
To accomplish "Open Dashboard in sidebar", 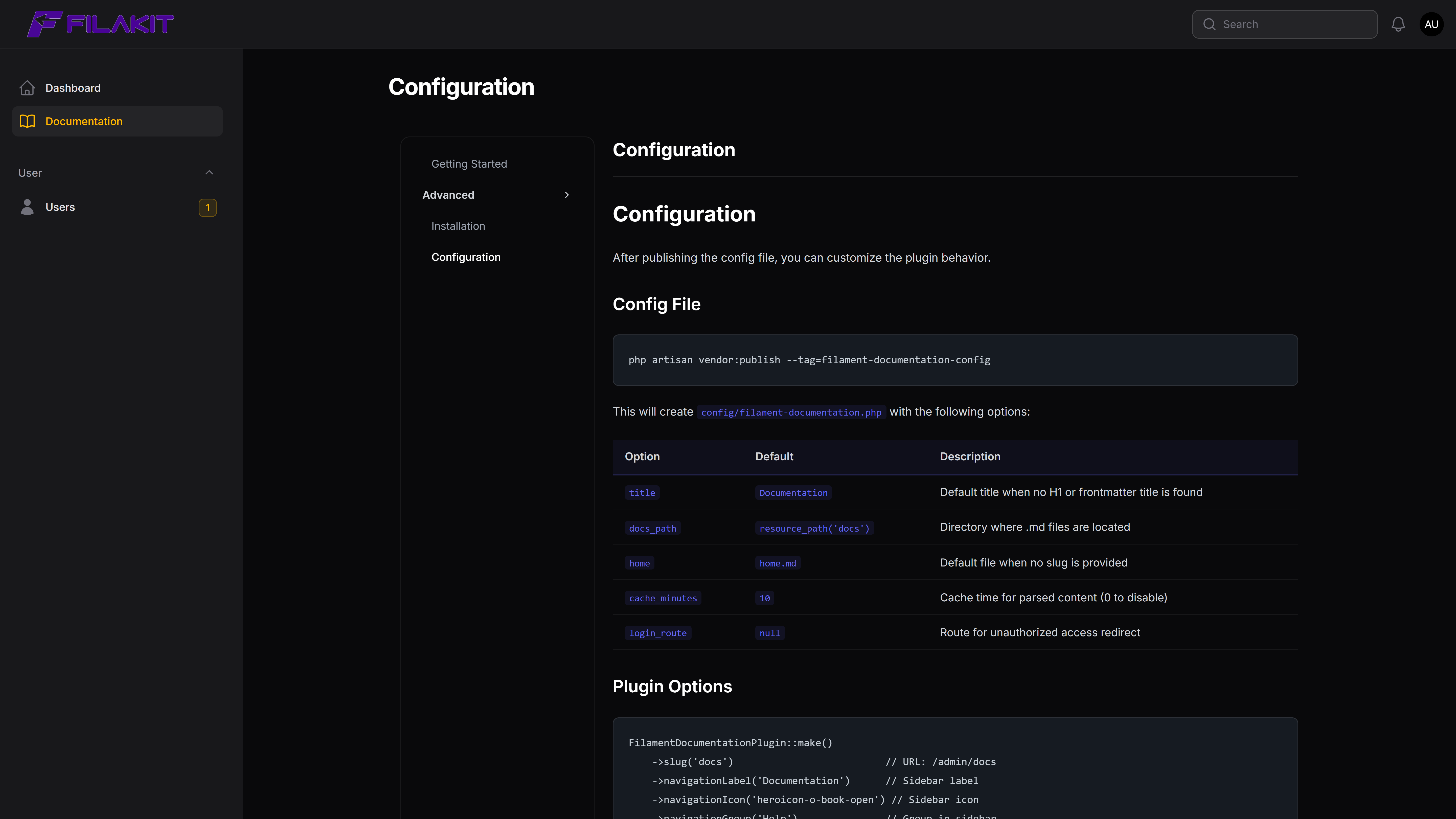I will [x=118, y=88].
